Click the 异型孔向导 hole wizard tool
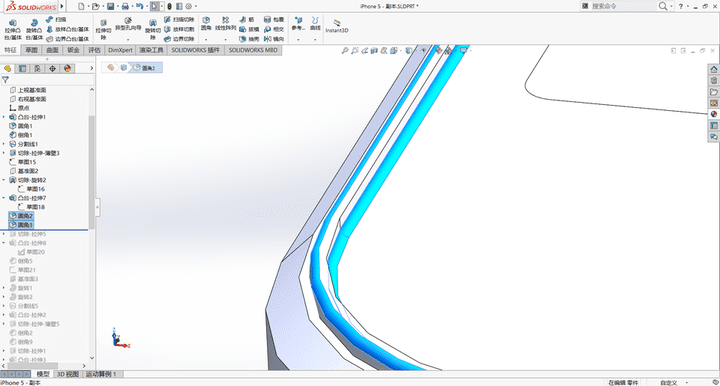Viewport: 720px width, 386px height. click(128, 24)
